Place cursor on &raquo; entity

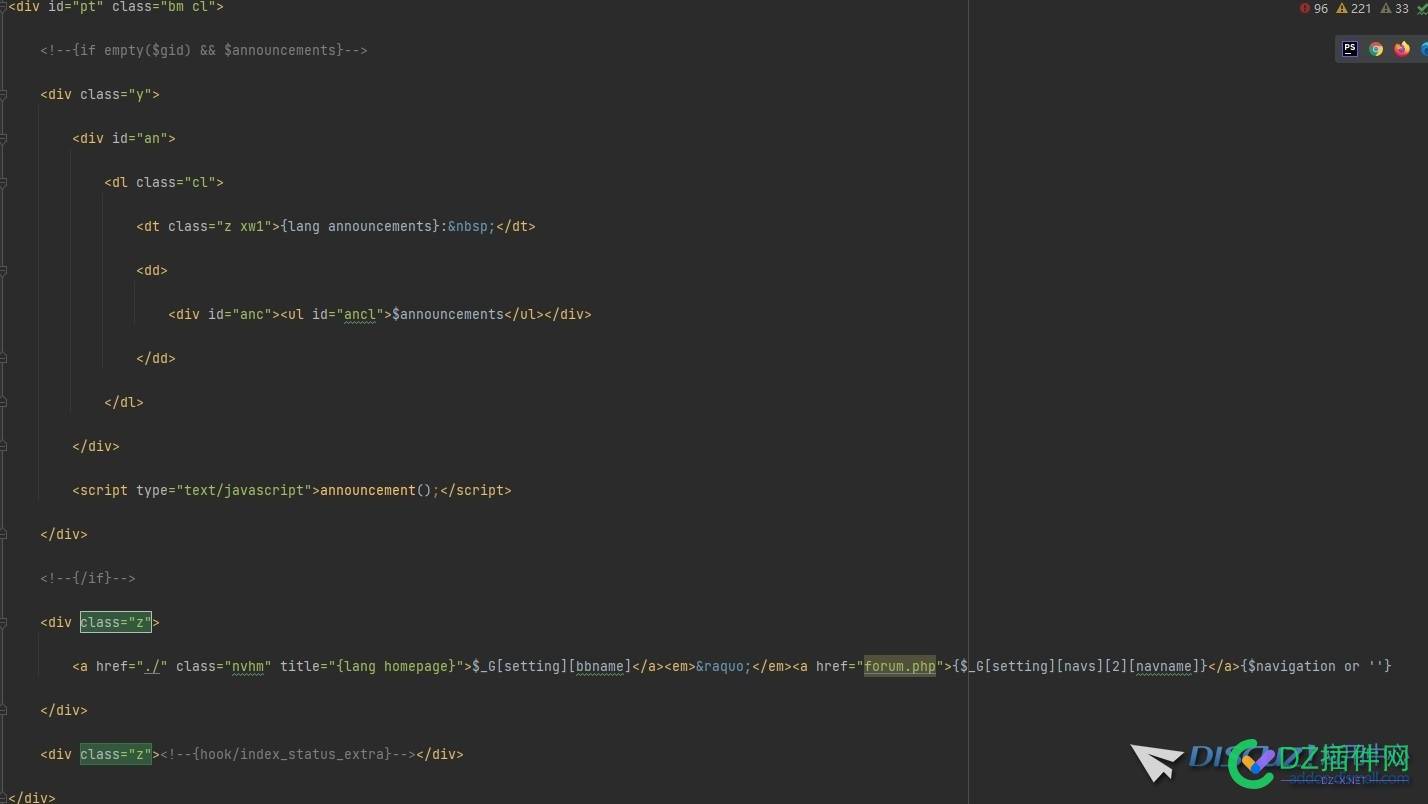point(724,666)
